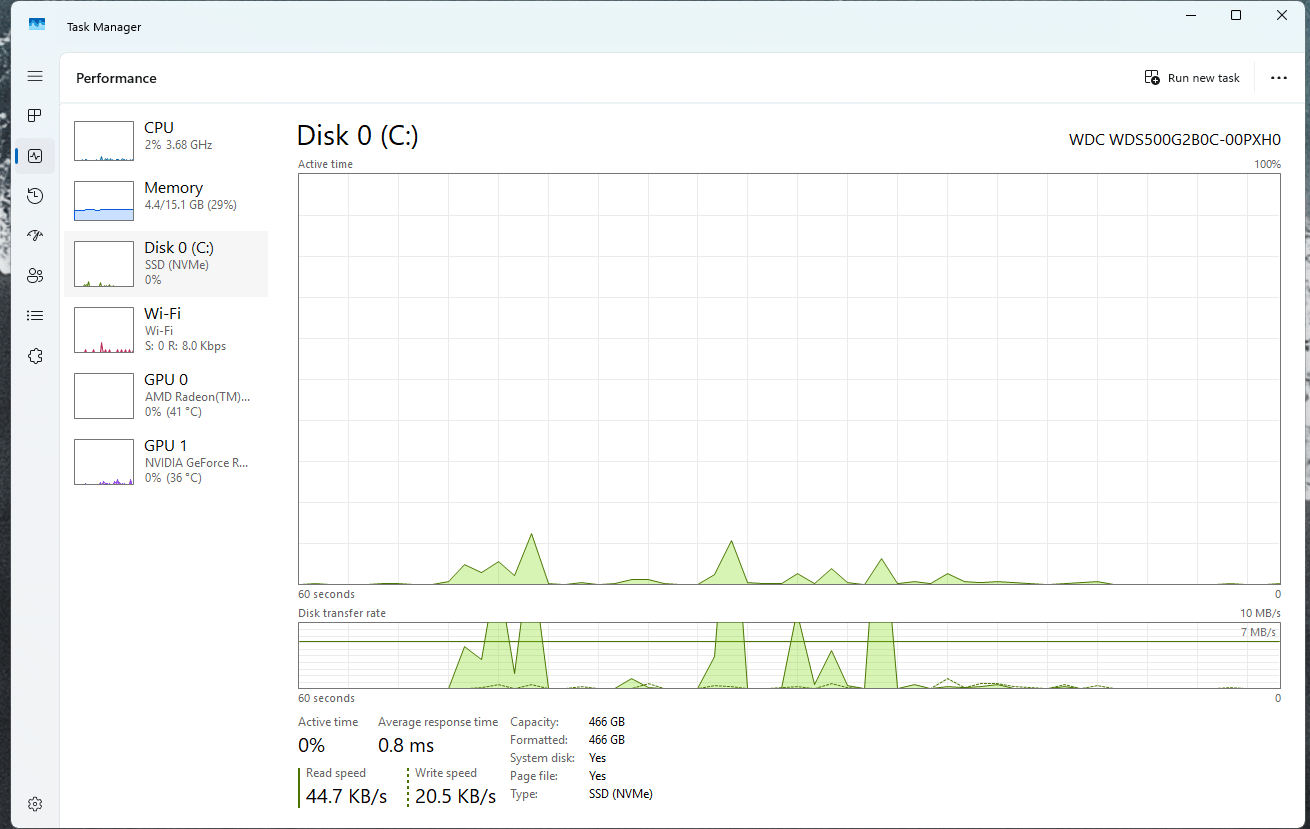1310x829 pixels.
Task: Select the Performance page icon
Action: point(35,156)
